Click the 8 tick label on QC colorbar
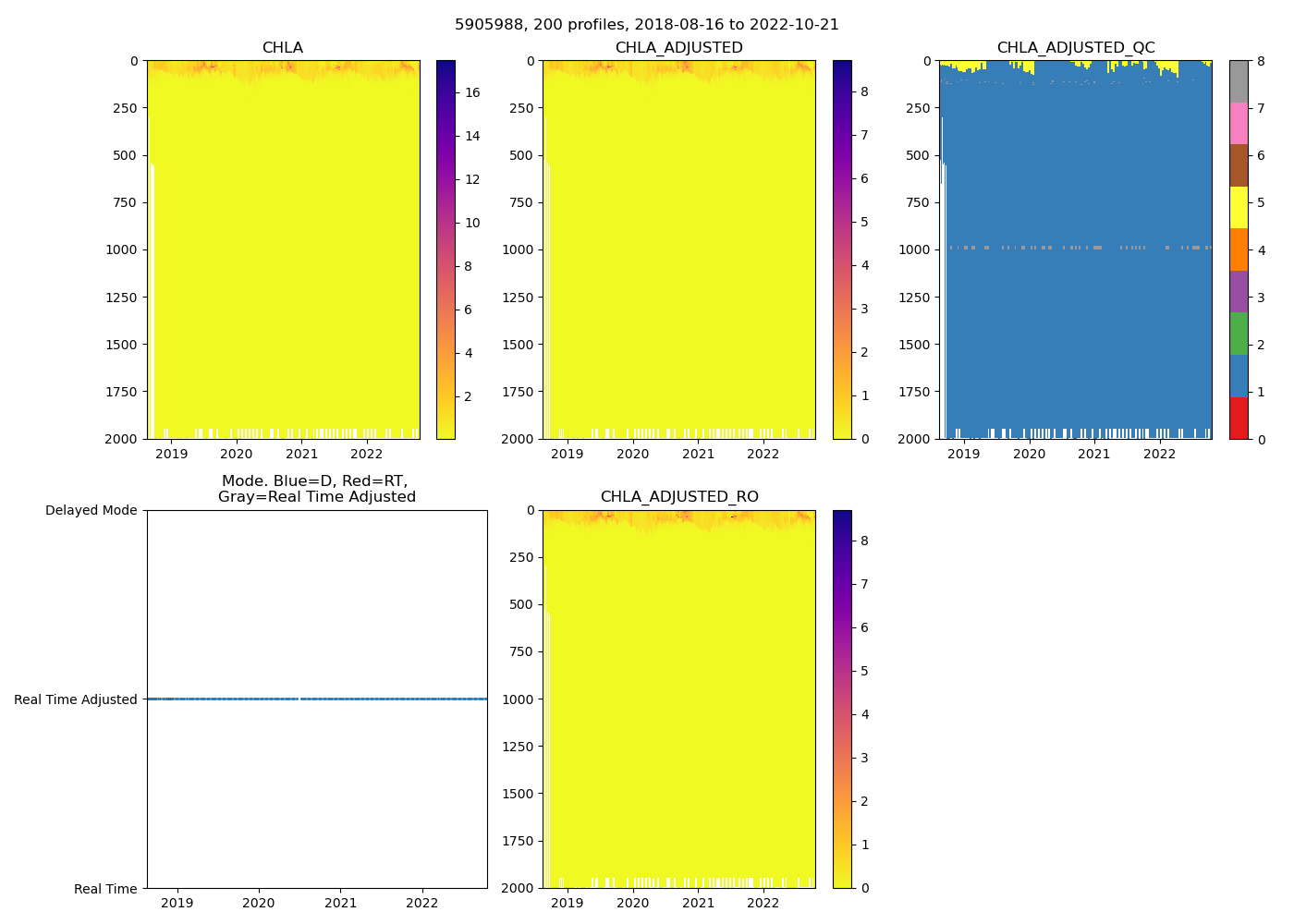1294x924 pixels. (1261, 61)
